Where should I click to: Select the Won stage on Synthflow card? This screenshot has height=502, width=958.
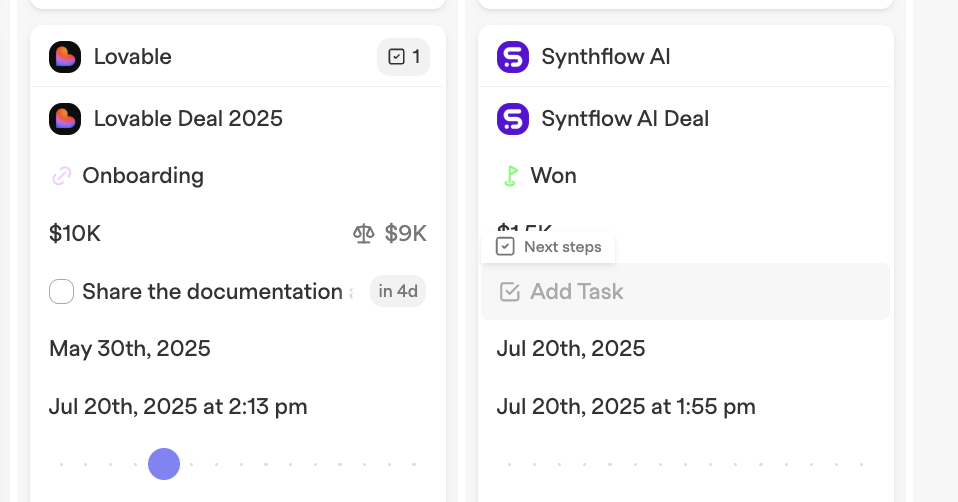[553, 176]
